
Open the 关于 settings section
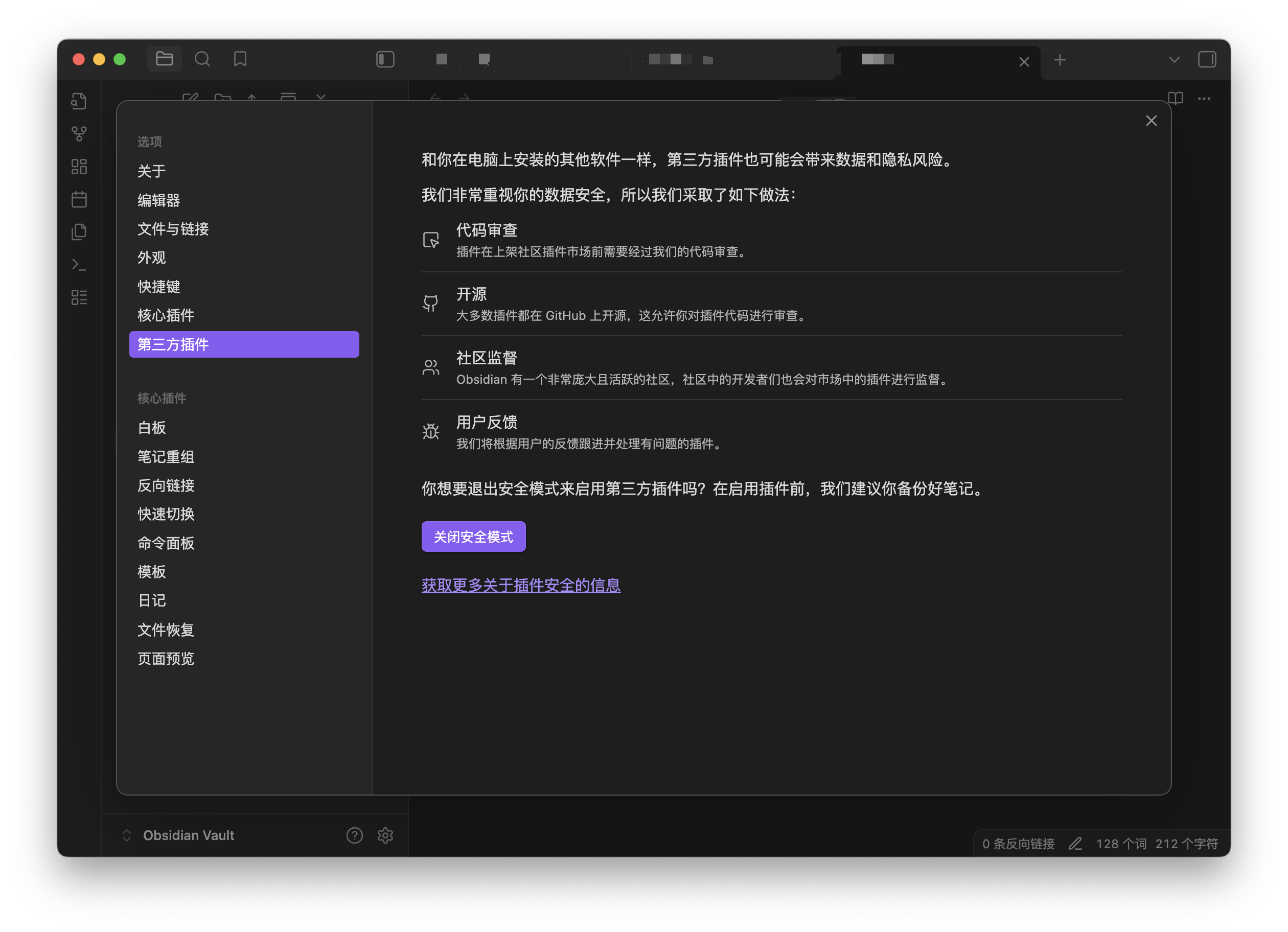[x=244, y=171]
